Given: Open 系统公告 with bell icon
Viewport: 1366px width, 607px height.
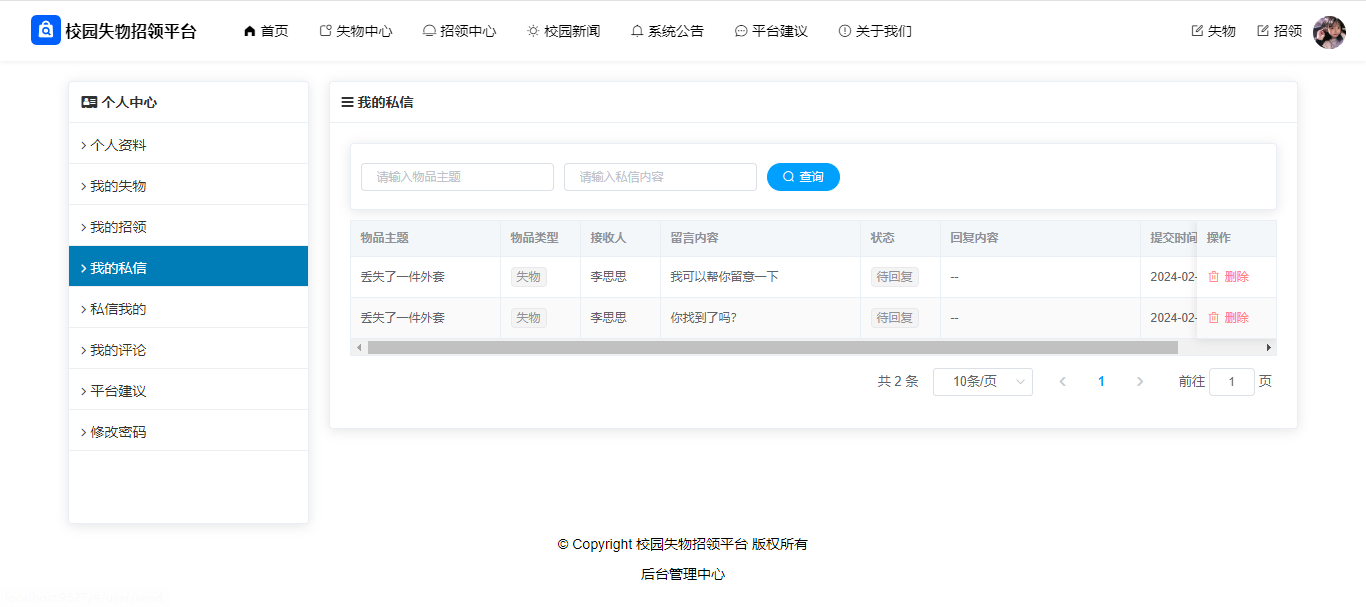Looking at the screenshot, I should pyautogui.click(x=637, y=31).
